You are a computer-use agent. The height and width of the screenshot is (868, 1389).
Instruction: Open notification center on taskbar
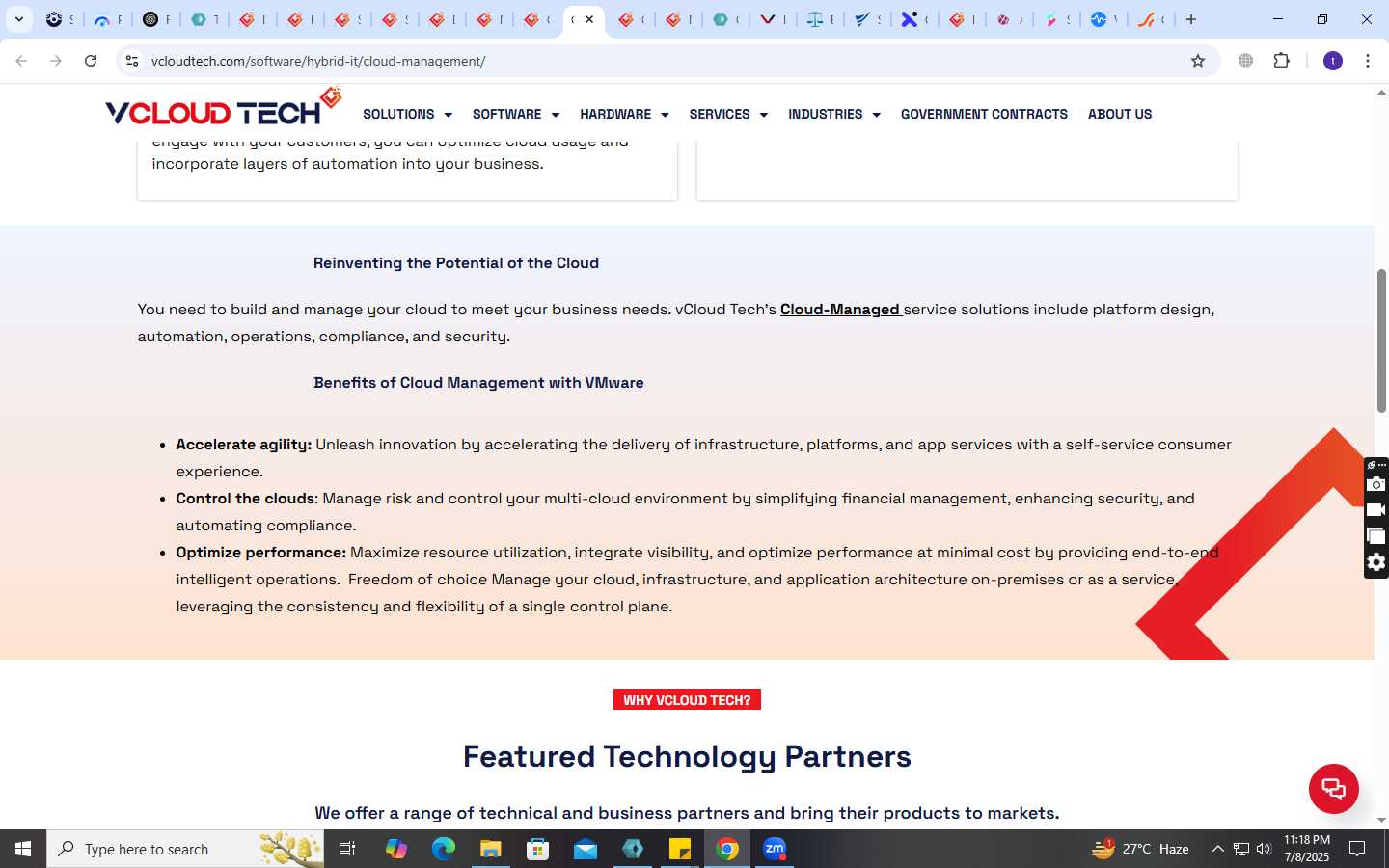click(1357, 849)
